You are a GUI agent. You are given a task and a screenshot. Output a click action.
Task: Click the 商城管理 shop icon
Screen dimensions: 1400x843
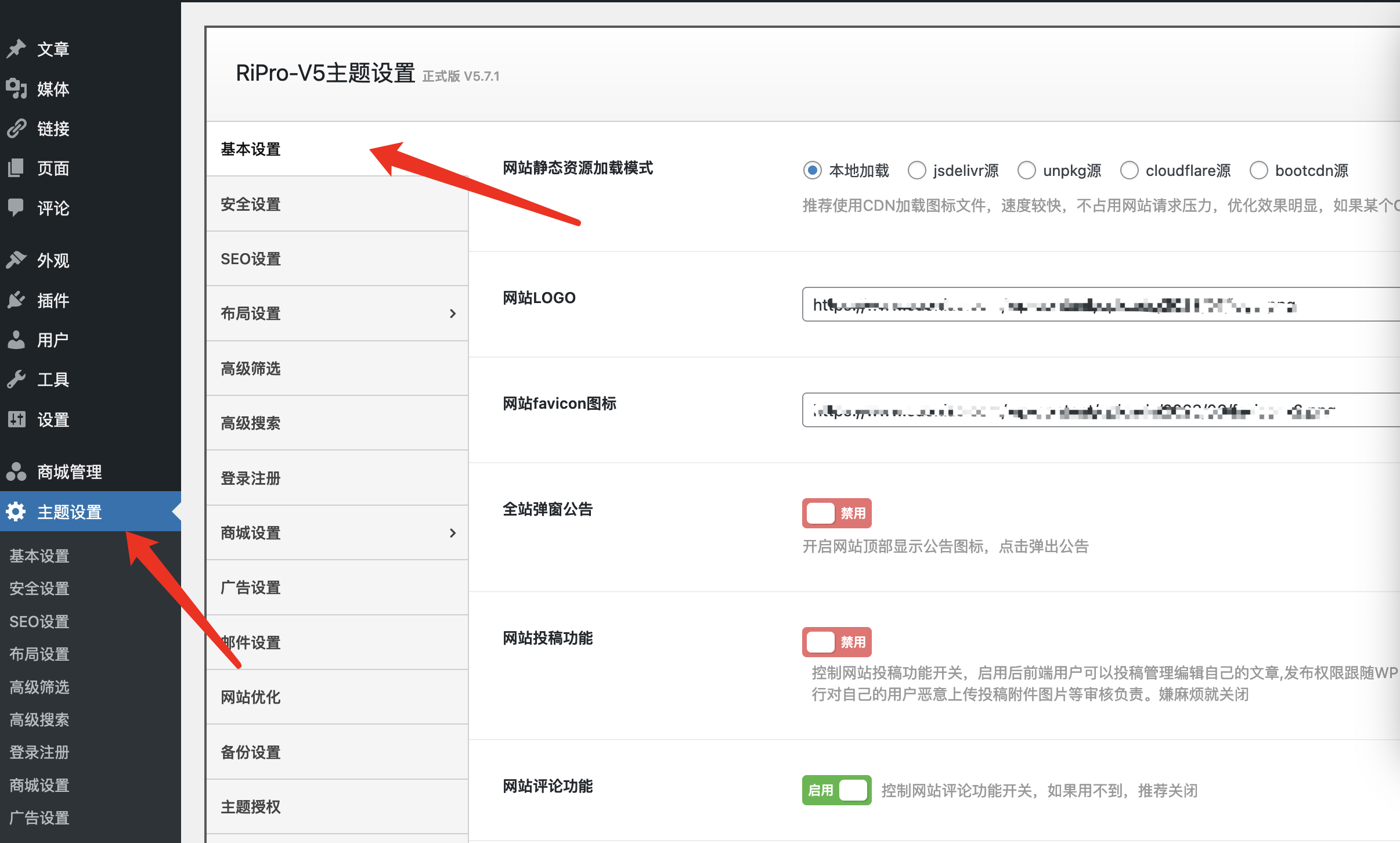[16, 471]
